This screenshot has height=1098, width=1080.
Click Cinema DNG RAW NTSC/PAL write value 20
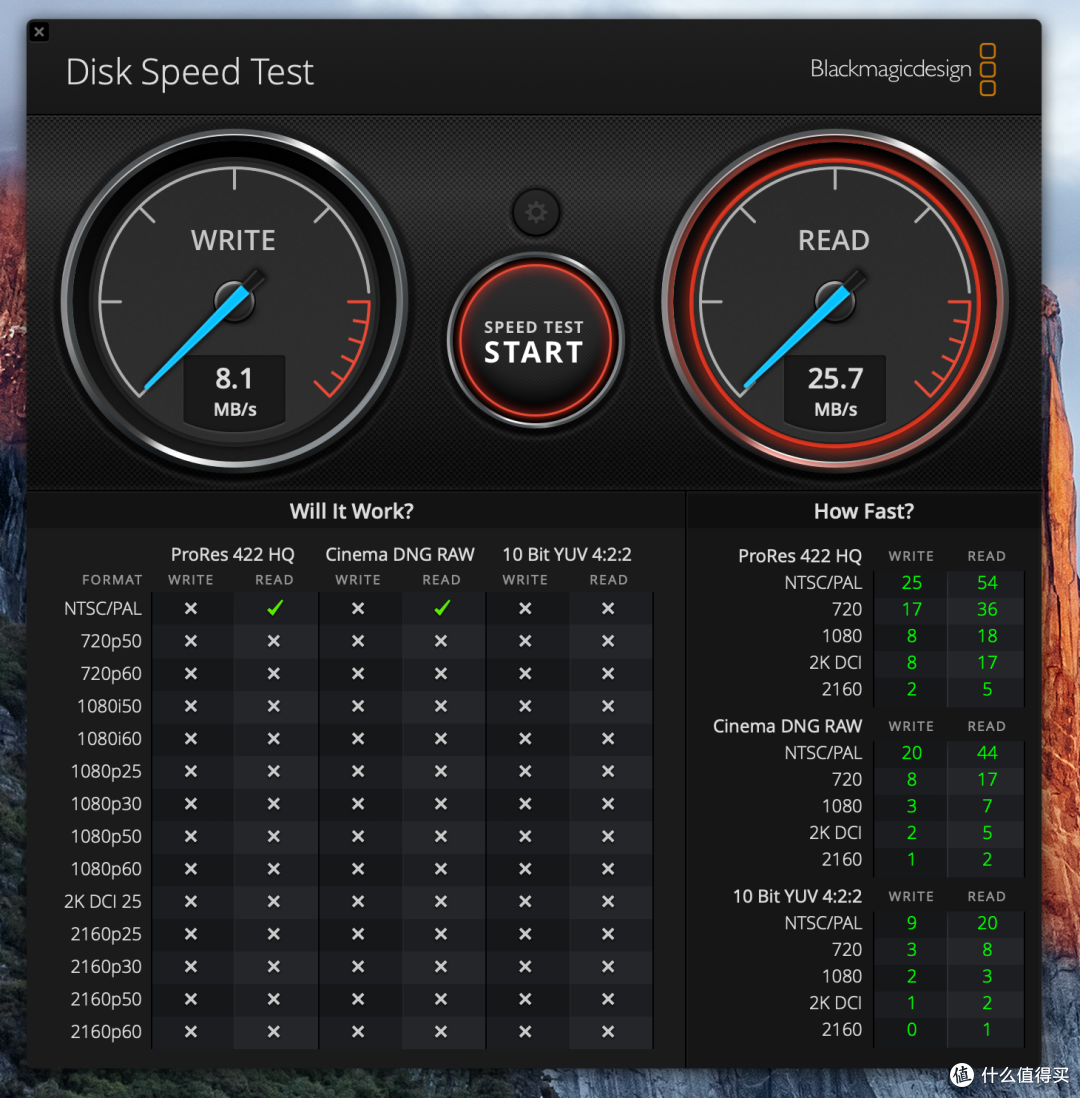click(x=911, y=753)
